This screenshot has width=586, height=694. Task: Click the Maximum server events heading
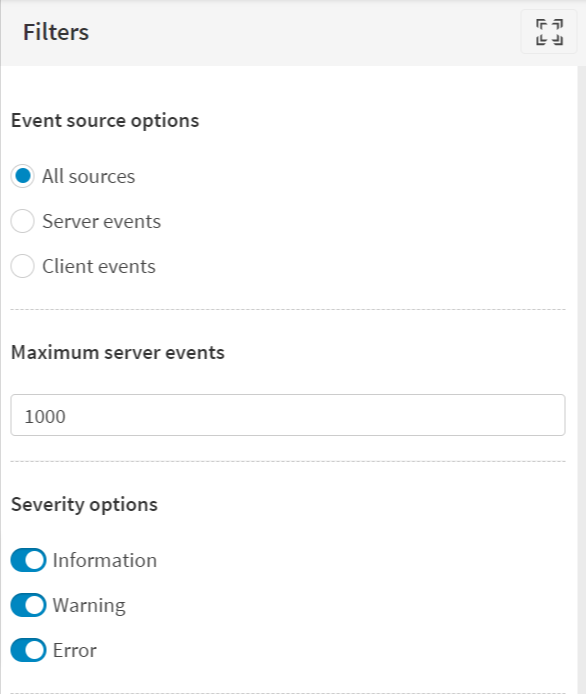[x=118, y=352]
